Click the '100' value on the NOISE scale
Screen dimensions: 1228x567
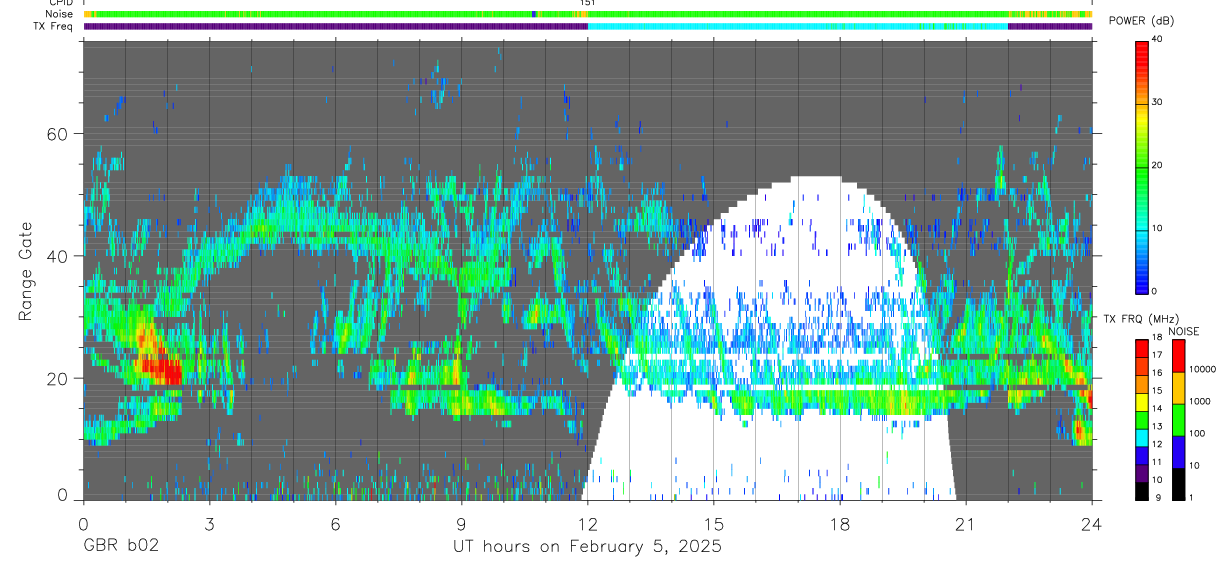[x=1198, y=434]
